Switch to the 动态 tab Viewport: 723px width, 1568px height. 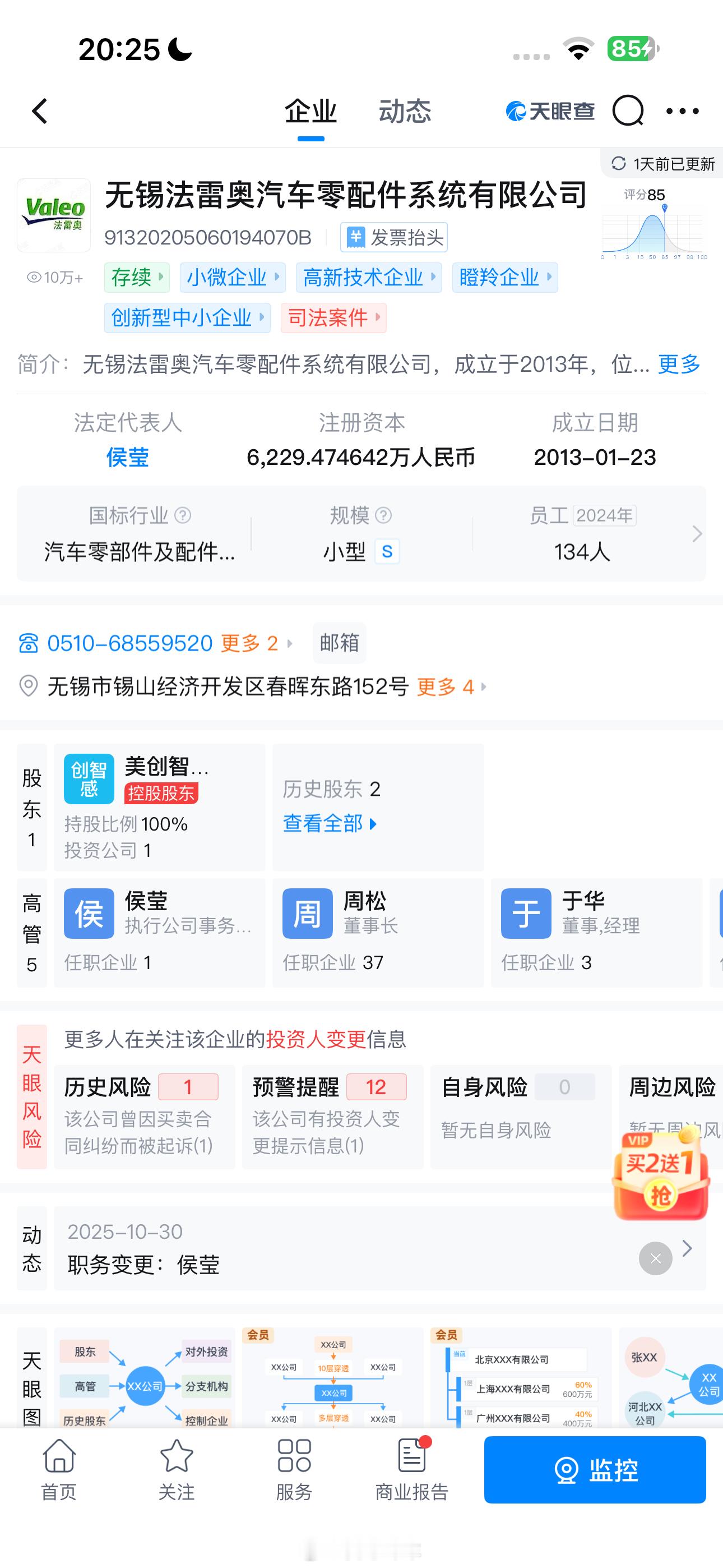(405, 112)
